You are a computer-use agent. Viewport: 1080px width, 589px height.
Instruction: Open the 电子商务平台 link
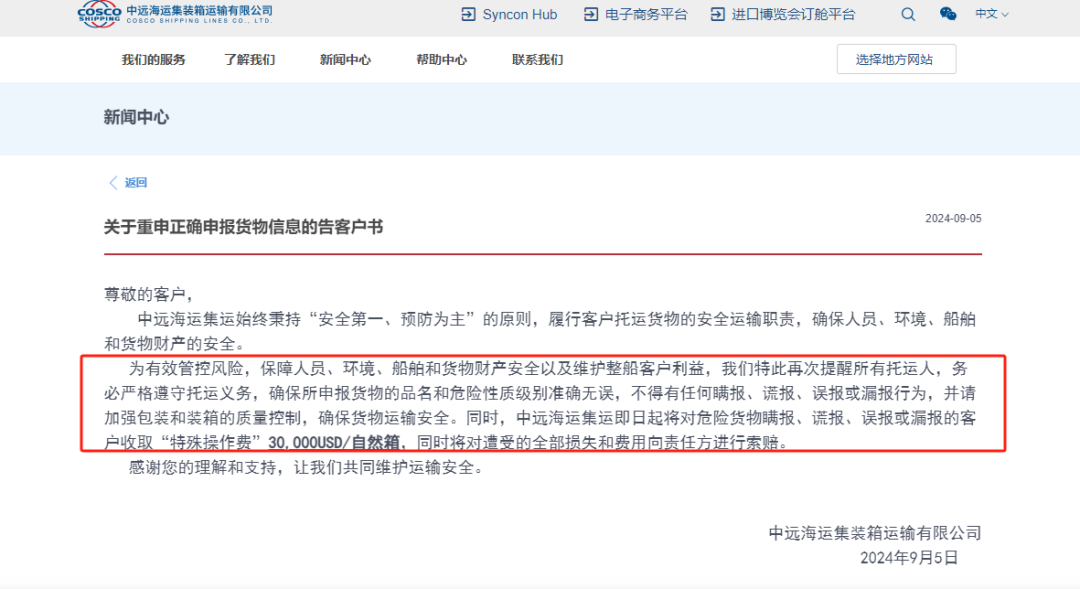pos(646,14)
